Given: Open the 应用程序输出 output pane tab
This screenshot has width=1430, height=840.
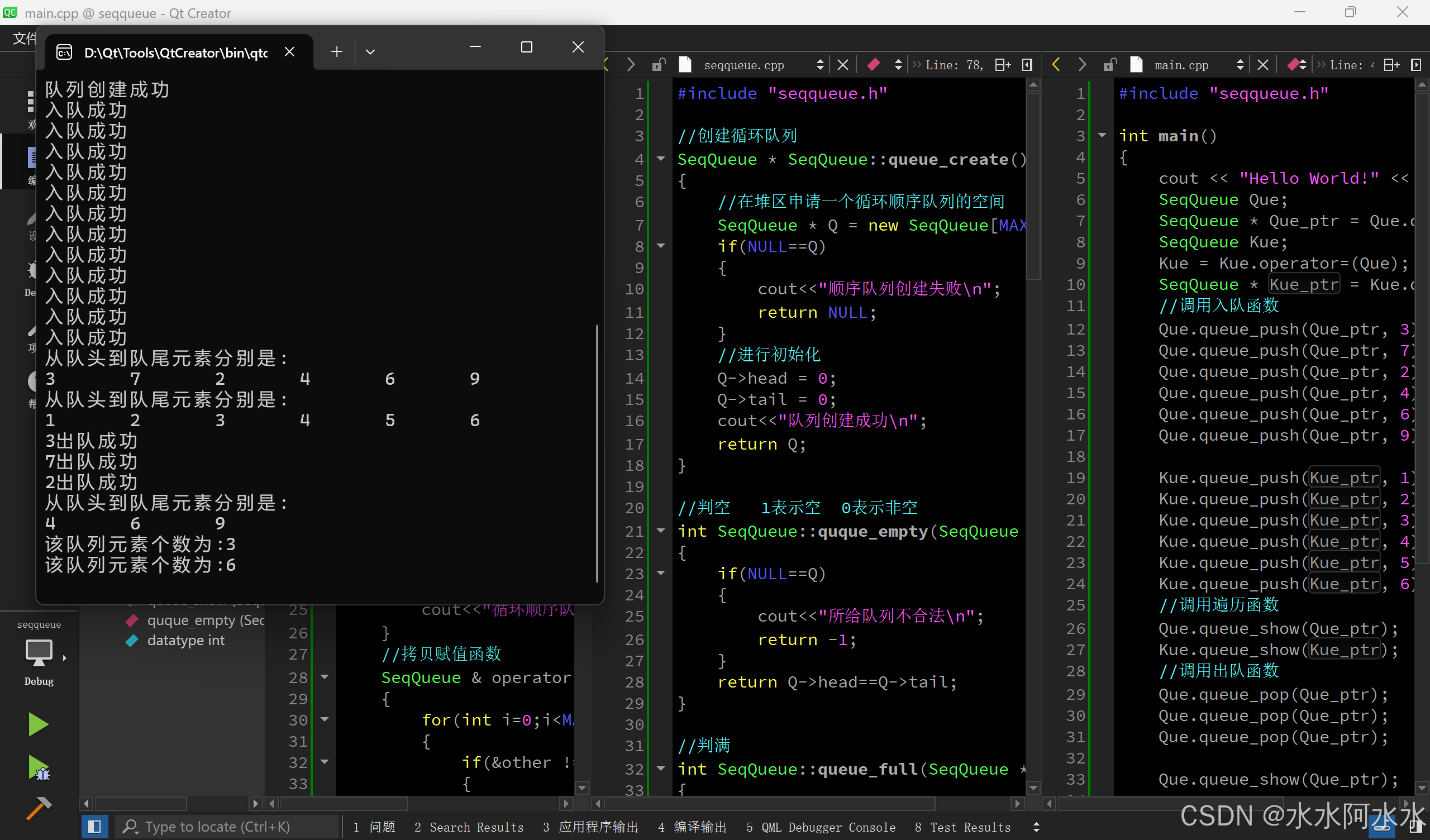Looking at the screenshot, I should click(591, 827).
